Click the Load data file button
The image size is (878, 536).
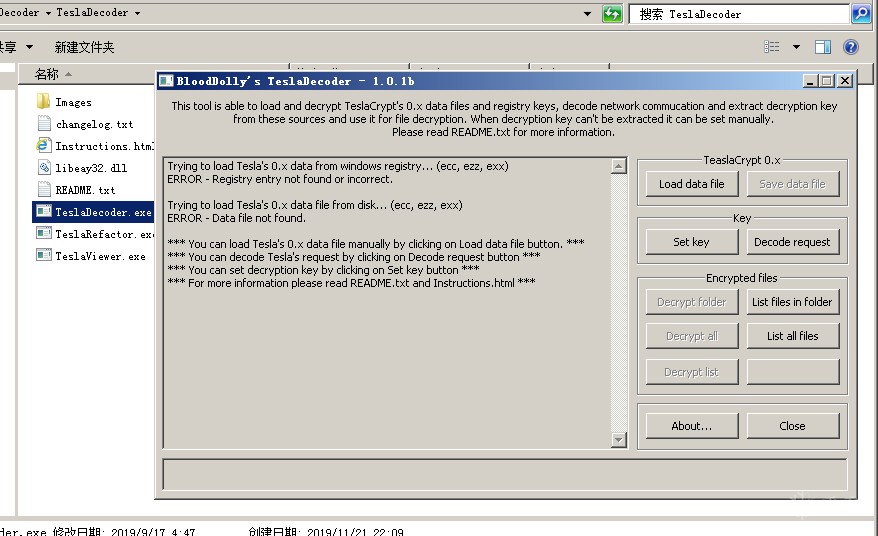(692, 184)
